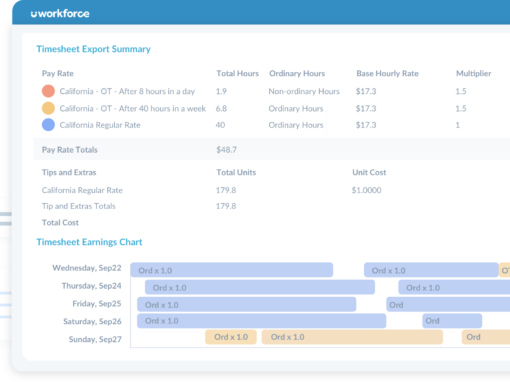Select Thursday's second Ord x 1.0 bar
Screen dimensions: 510x382
point(454,287)
